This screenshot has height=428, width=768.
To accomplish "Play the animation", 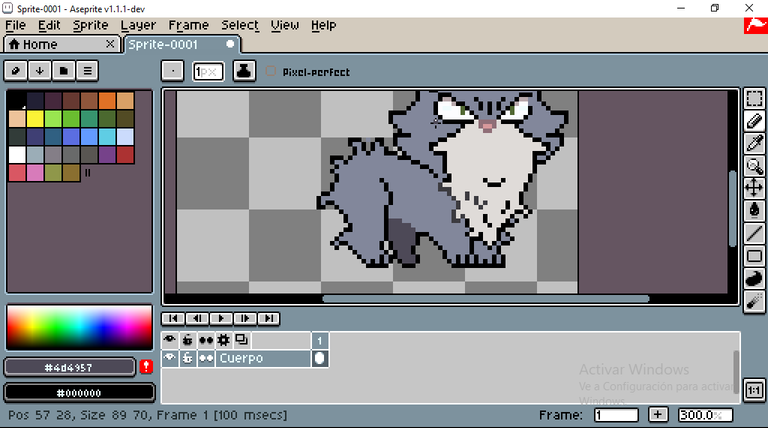I will point(221,319).
